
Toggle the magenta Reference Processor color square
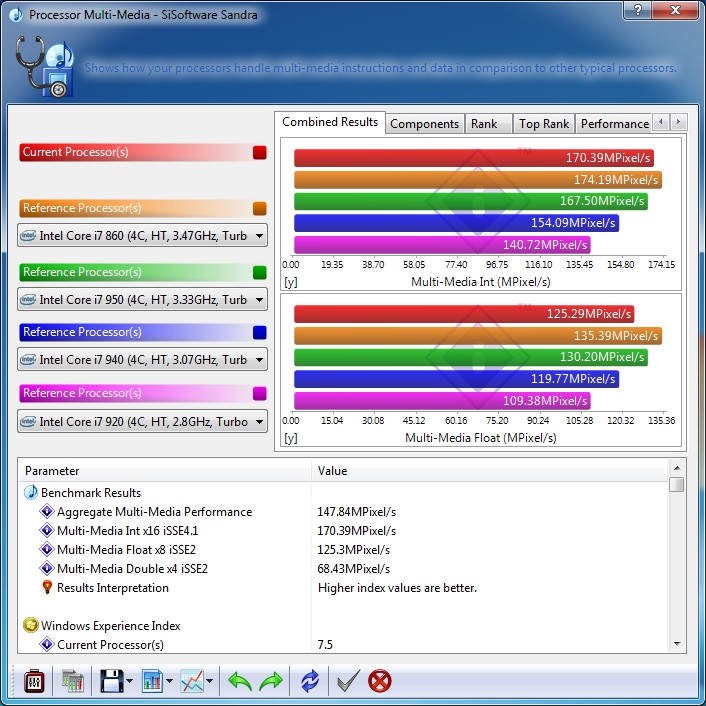coord(260,393)
